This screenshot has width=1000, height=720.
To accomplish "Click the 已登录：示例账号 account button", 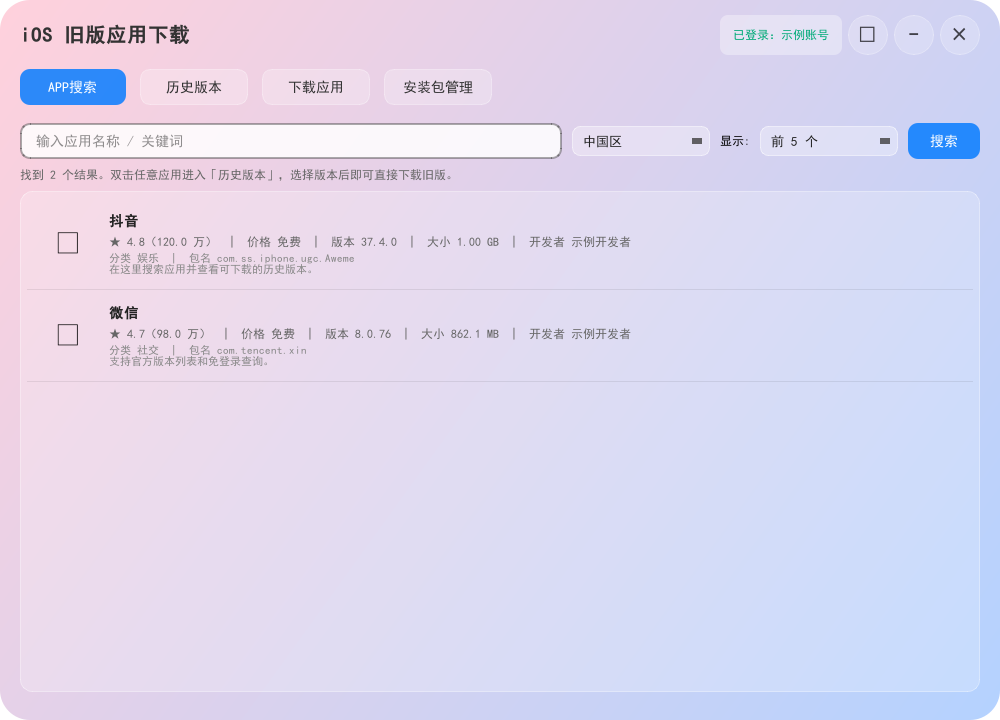I will (781, 35).
